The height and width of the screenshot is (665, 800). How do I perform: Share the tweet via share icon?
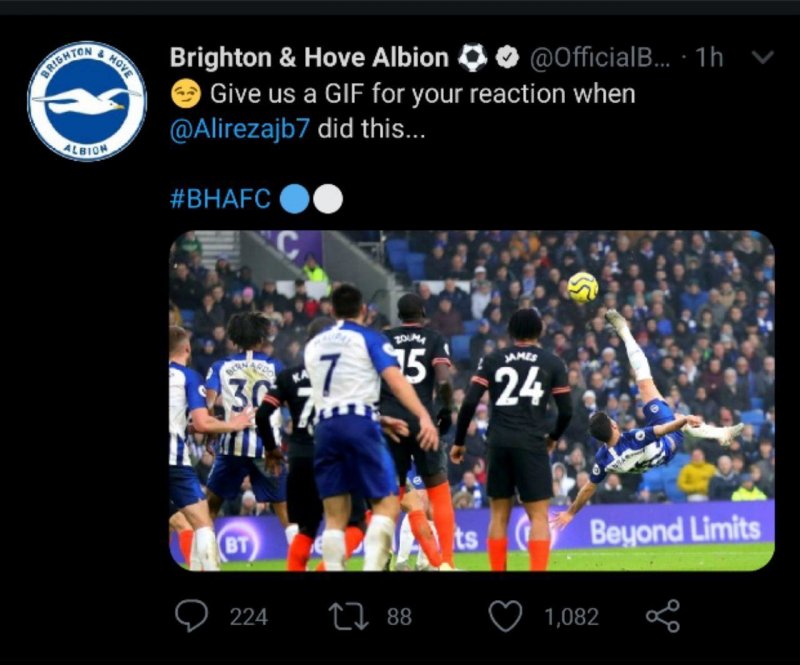point(662,616)
